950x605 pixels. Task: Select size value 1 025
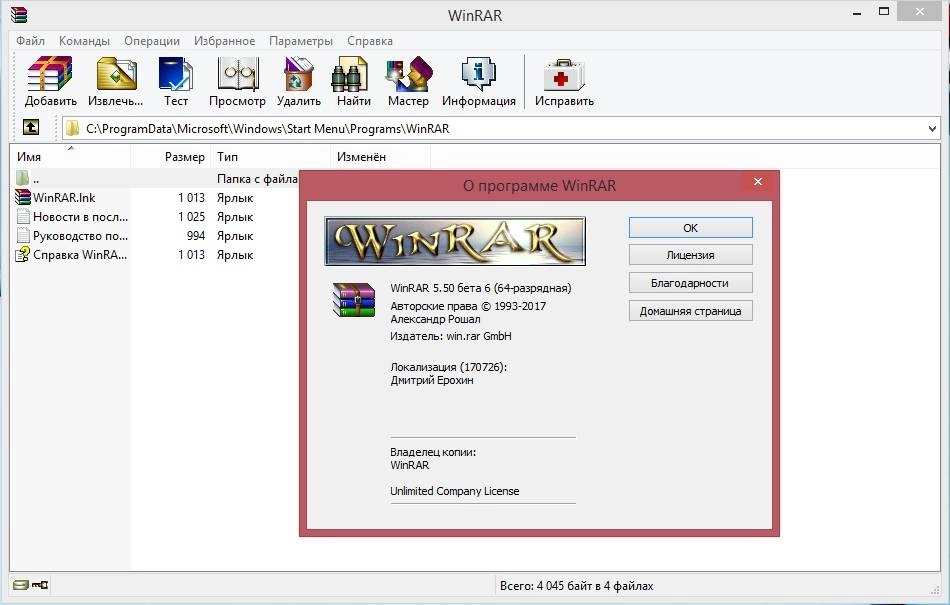coord(191,216)
